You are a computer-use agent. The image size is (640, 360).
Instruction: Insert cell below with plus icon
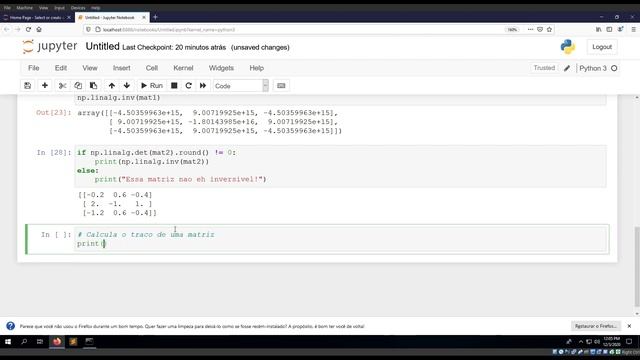44,86
